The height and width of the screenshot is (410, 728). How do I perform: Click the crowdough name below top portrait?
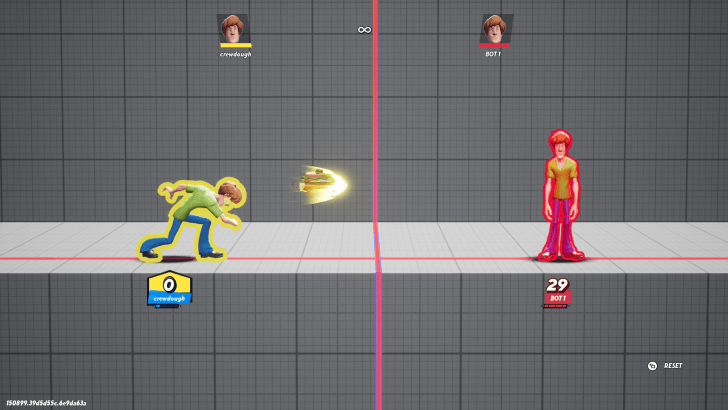(235, 54)
